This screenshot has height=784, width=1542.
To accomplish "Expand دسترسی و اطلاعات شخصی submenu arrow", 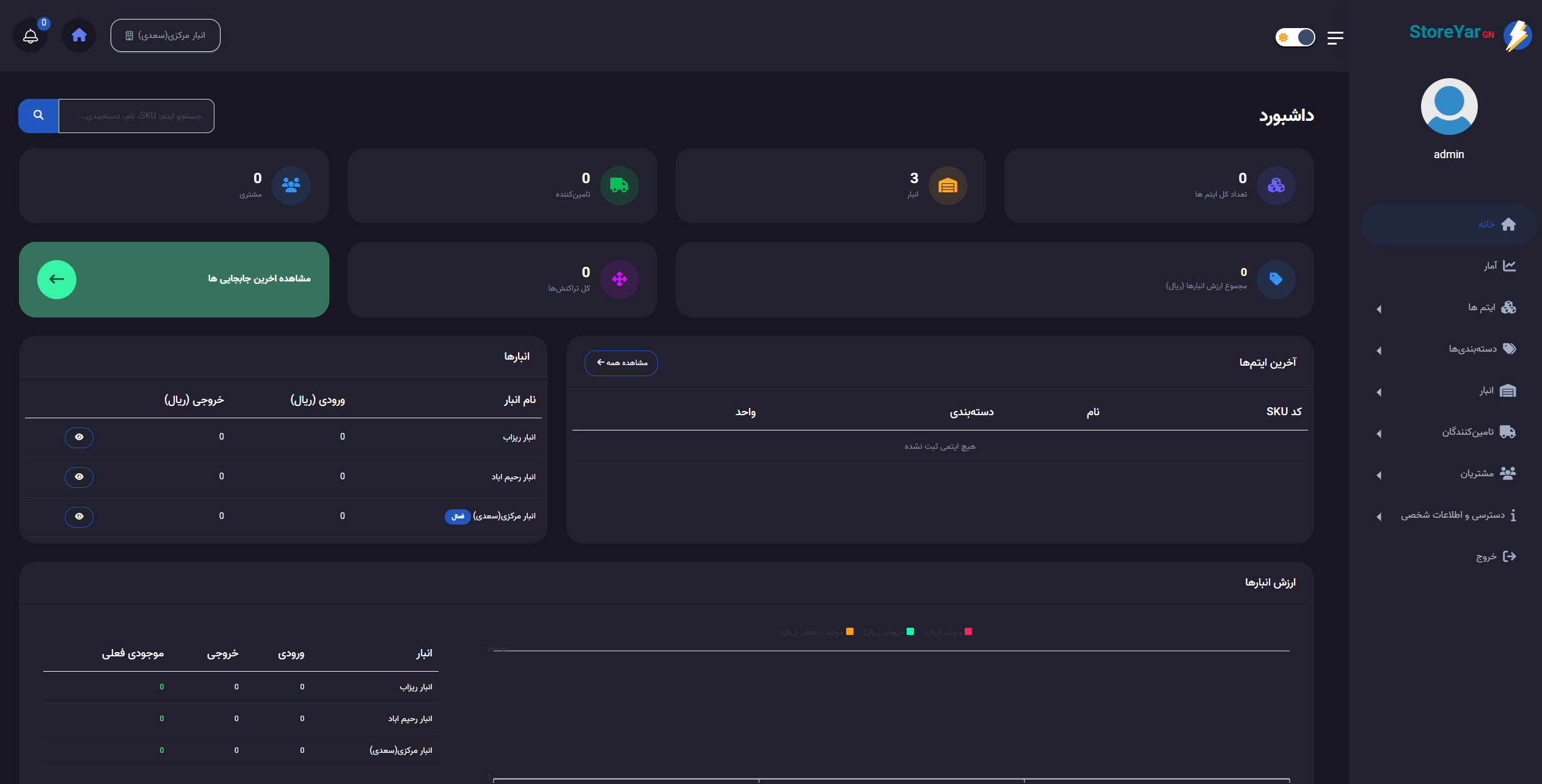I will pyautogui.click(x=1379, y=517).
